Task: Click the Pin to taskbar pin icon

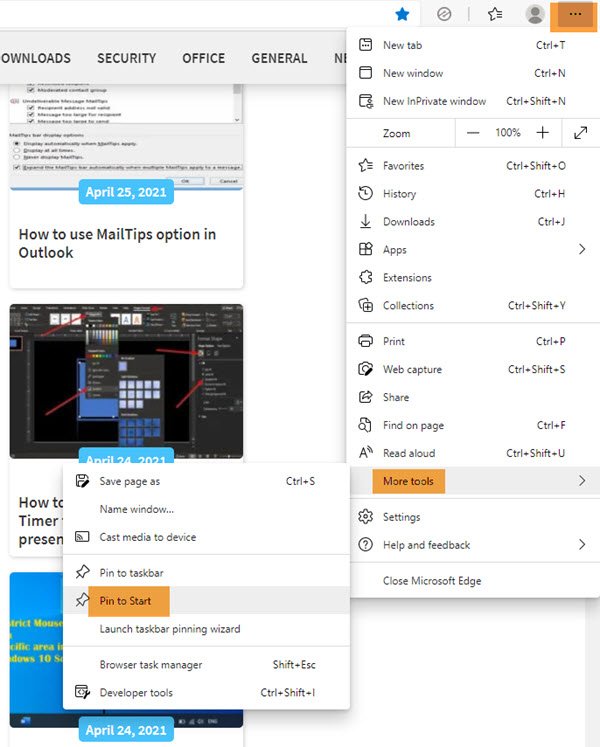Action: (x=82, y=572)
